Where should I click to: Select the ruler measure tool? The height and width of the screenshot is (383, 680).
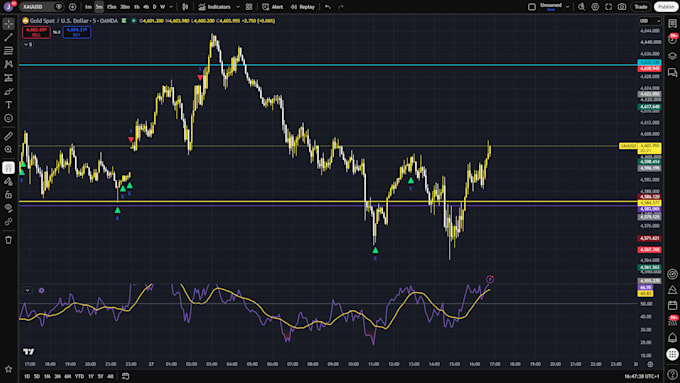tap(8, 136)
